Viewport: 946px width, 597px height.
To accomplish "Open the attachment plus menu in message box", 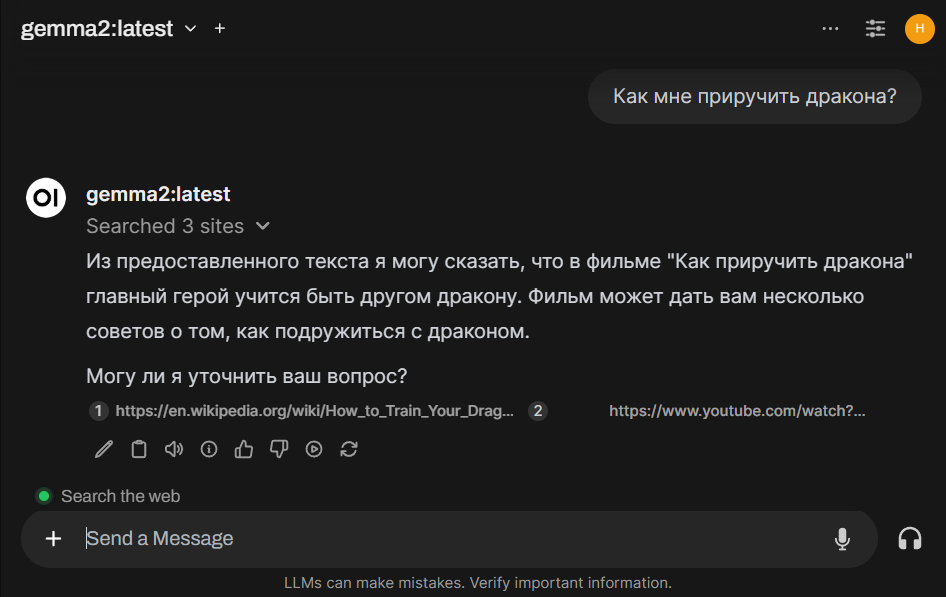I will (x=53, y=539).
